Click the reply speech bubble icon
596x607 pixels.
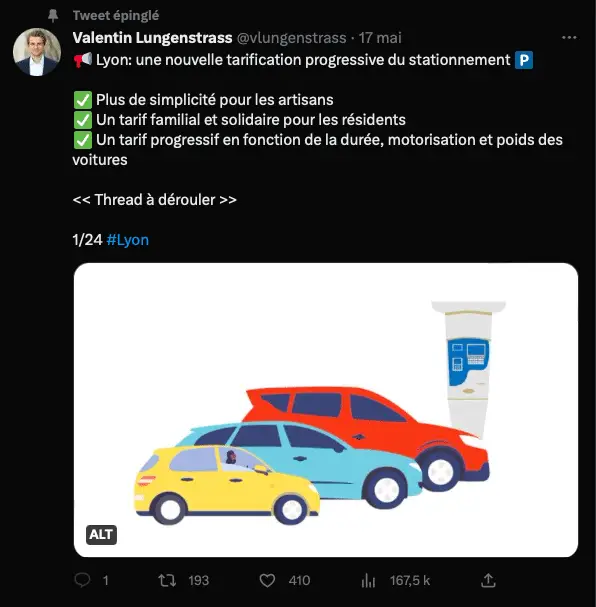(x=82, y=580)
